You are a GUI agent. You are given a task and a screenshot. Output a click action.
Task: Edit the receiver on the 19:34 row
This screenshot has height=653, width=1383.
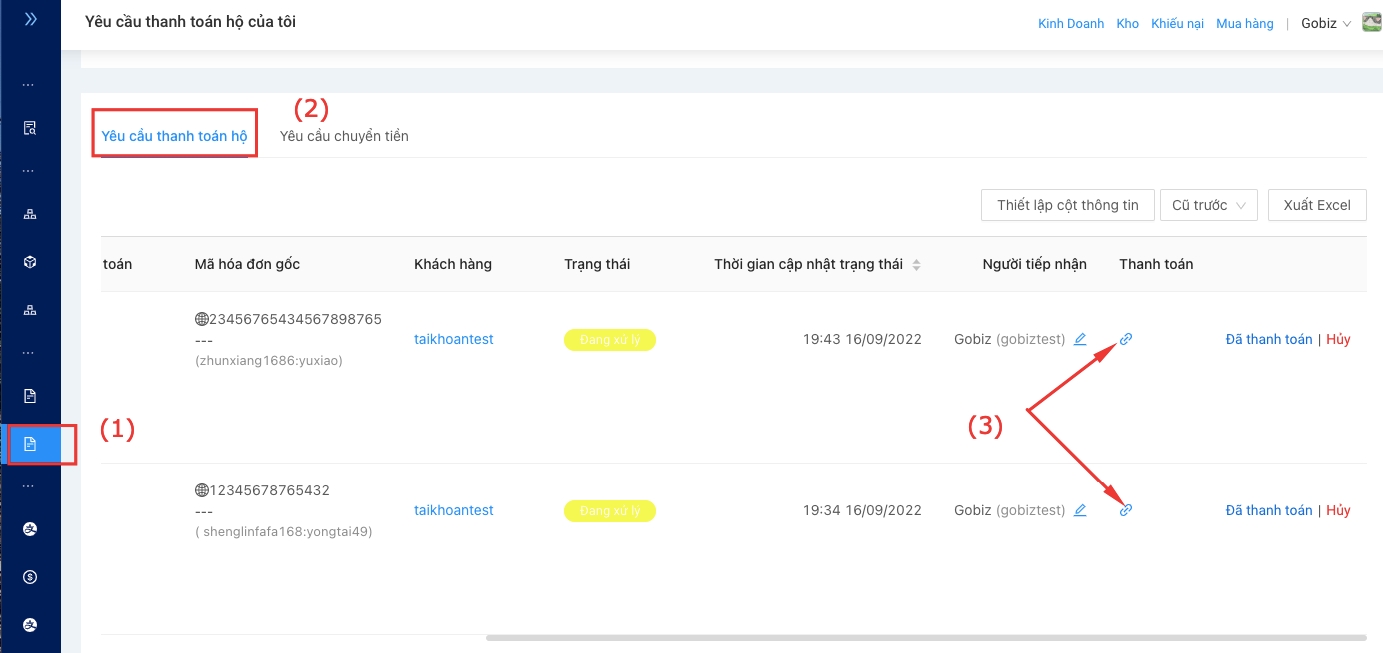[1080, 510]
